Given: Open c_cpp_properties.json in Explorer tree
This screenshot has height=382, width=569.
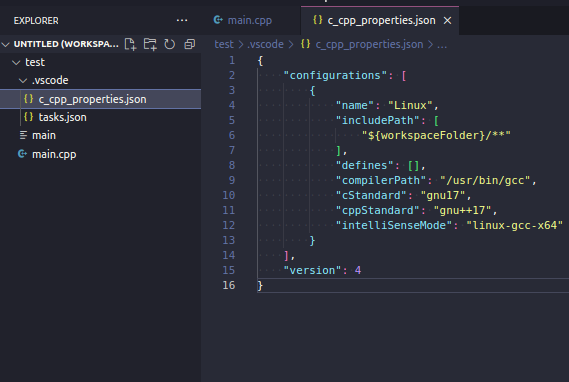Looking at the screenshot, I should point(101,99).
